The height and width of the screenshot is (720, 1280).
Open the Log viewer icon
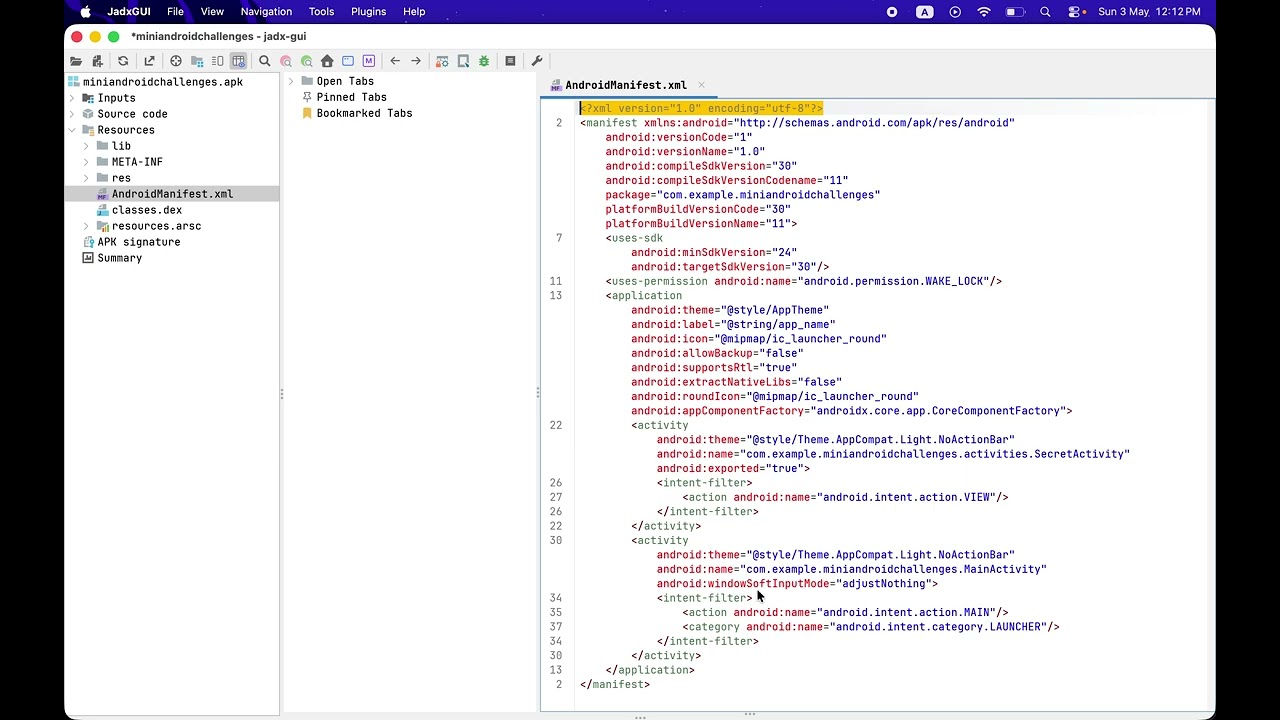click(510, 61)
